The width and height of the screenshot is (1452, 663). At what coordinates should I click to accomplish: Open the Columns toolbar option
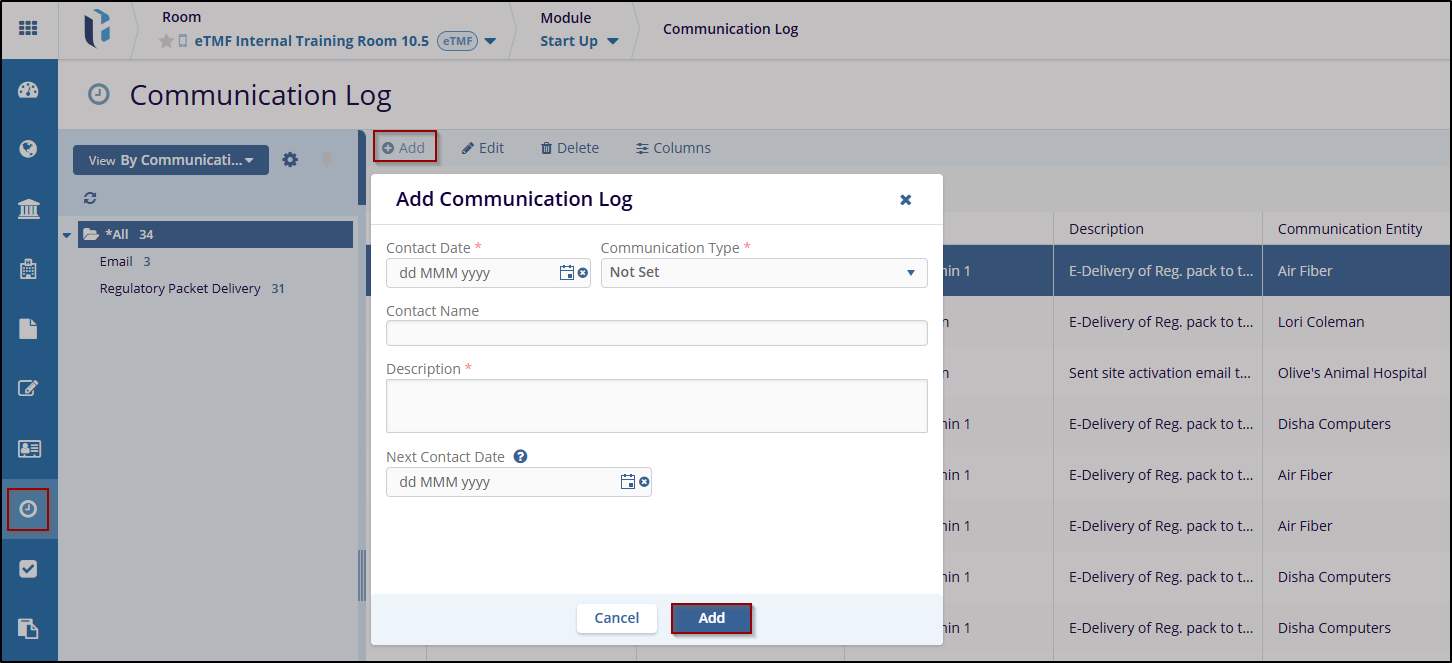tap(673, 148)
